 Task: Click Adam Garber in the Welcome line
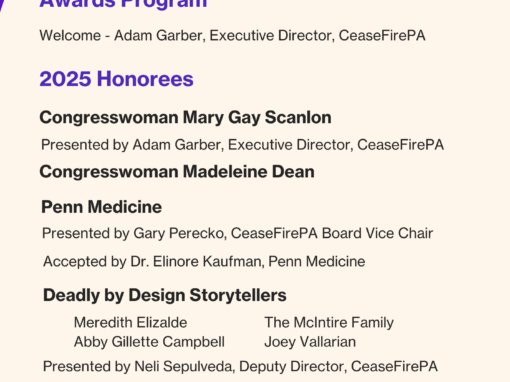coord(158,36)
